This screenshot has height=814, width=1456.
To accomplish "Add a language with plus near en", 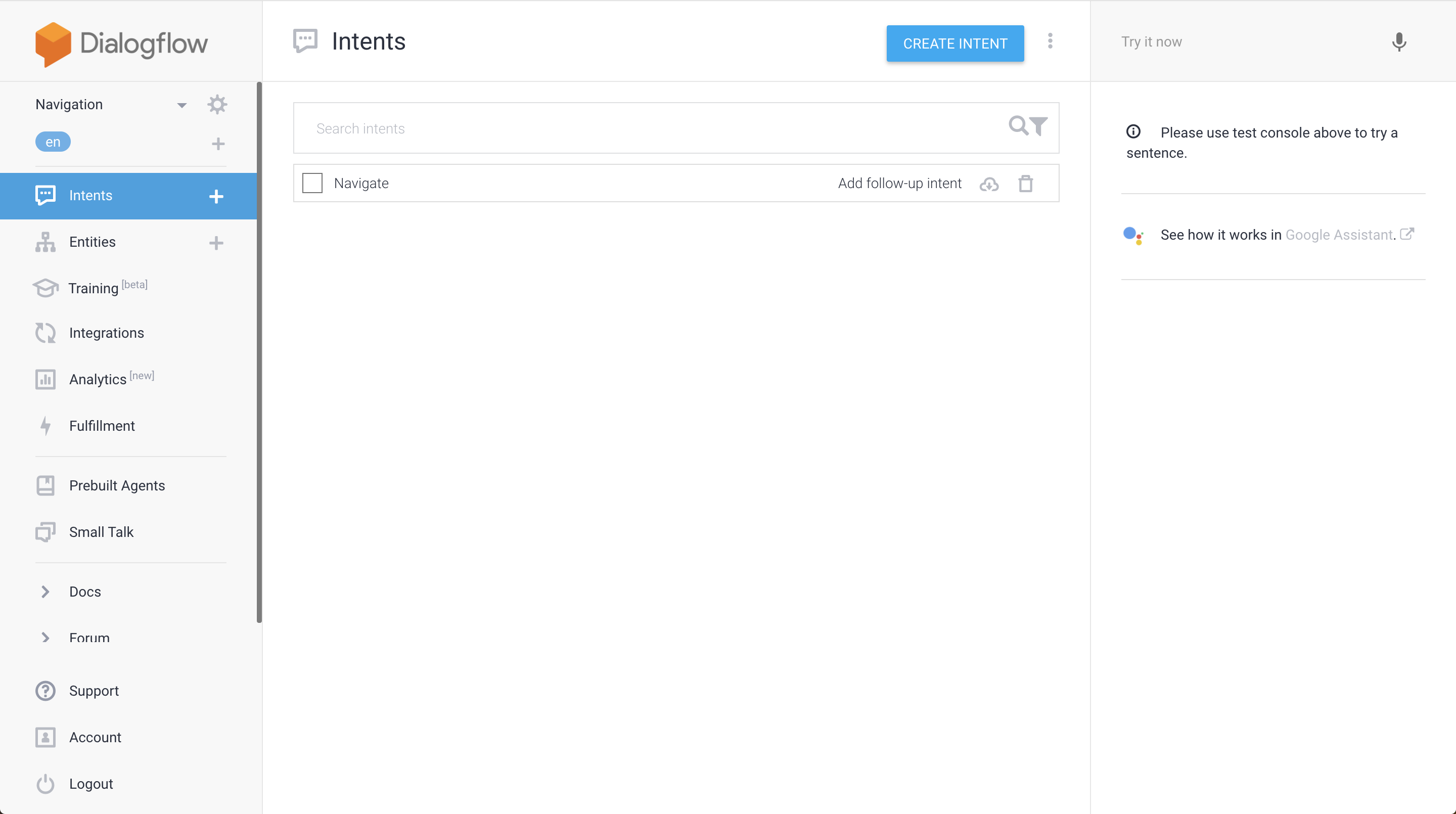I will [x=218, y=144].
